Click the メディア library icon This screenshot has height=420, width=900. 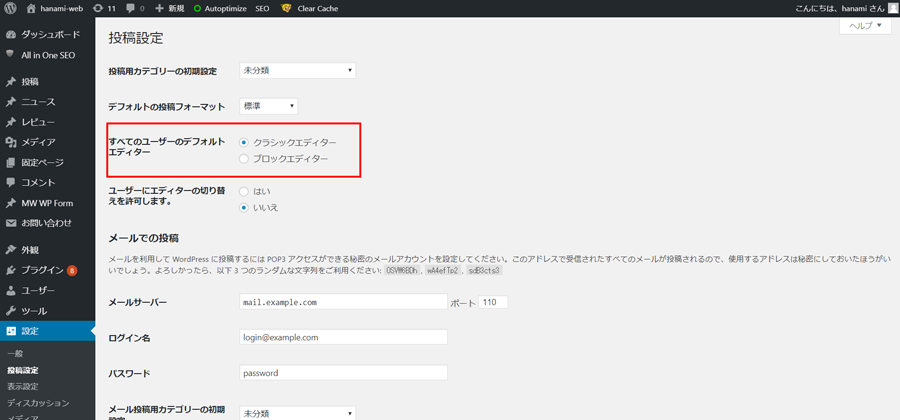(10, 142)
